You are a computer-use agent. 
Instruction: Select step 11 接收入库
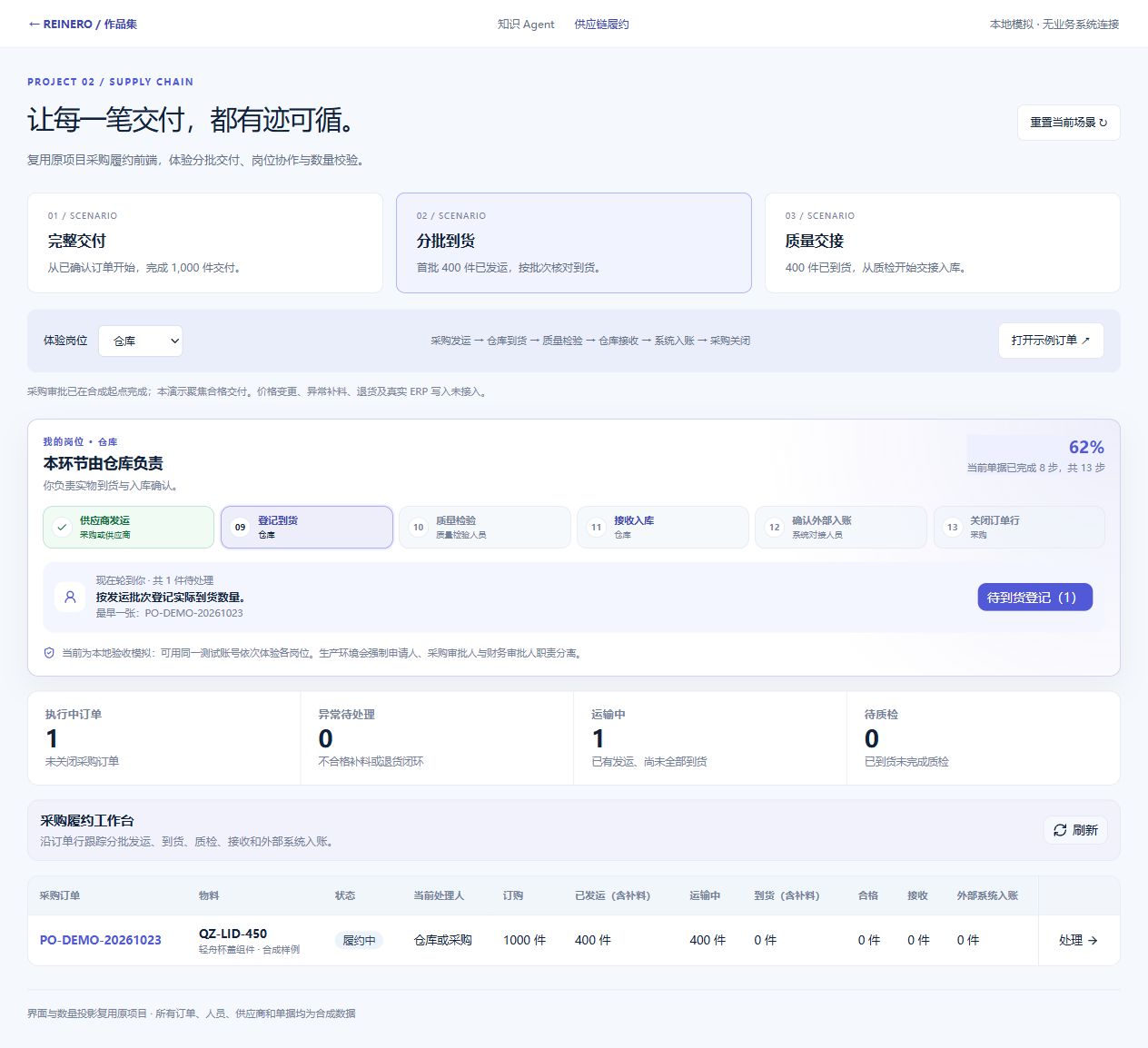click(x=663, y=527)
